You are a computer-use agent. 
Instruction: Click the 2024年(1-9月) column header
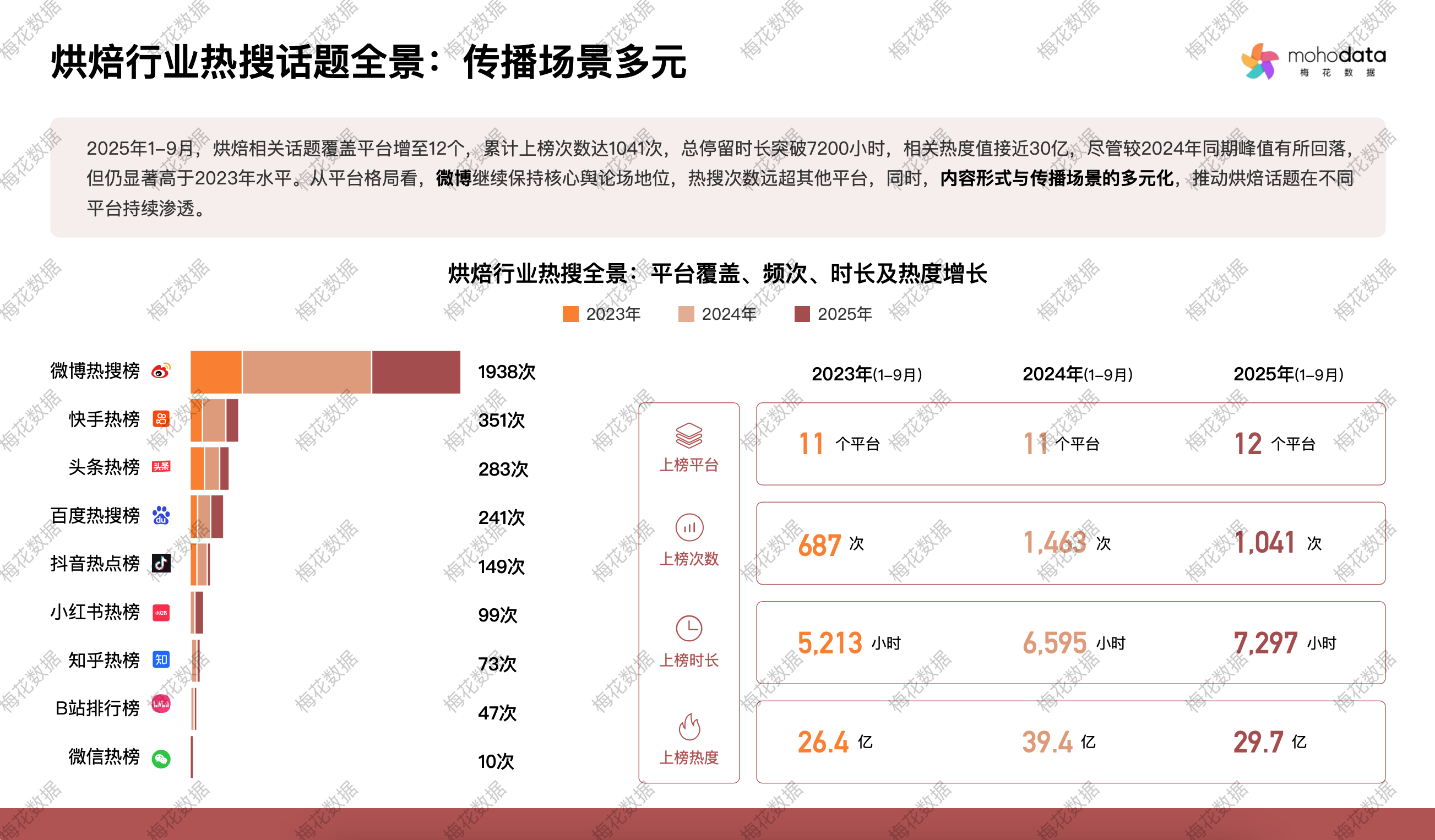point(1078,374)
